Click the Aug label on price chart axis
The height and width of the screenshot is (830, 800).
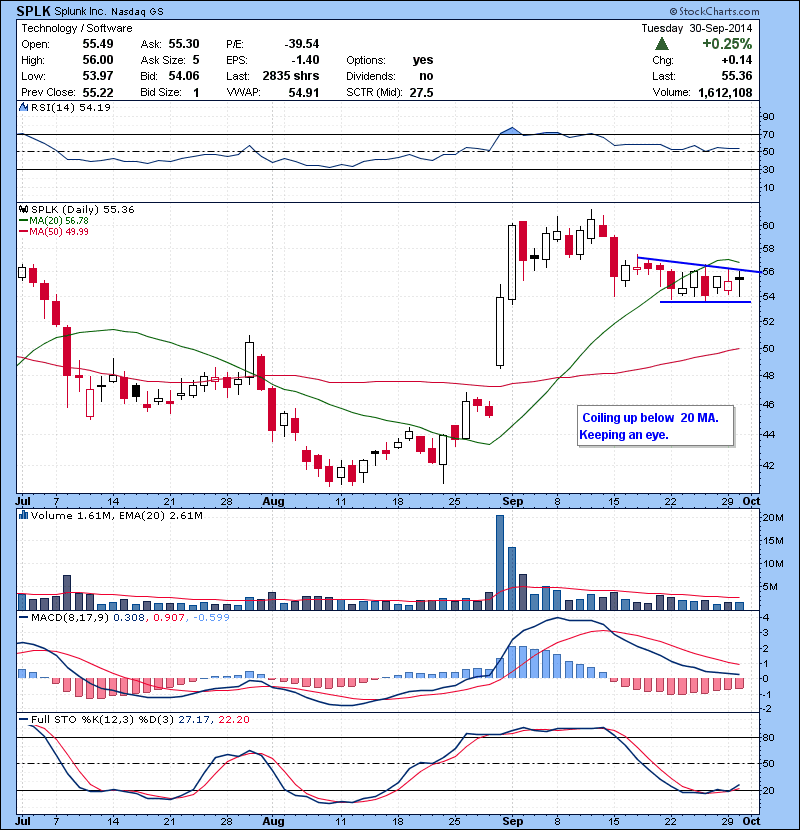coord(273,501)
